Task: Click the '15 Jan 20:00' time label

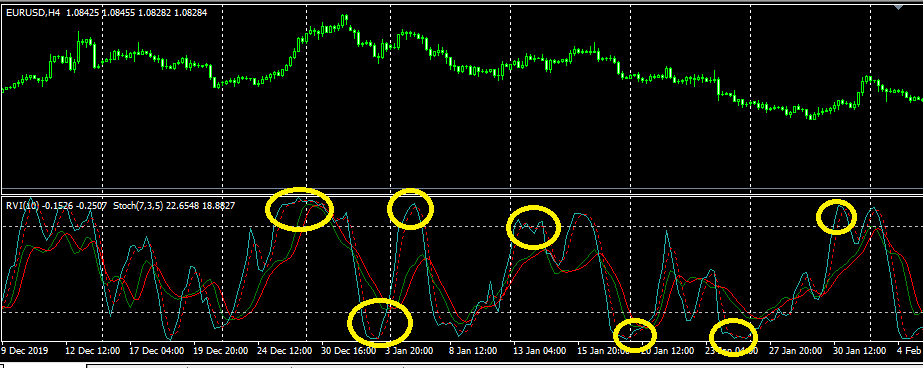Action: pos(603,350)
